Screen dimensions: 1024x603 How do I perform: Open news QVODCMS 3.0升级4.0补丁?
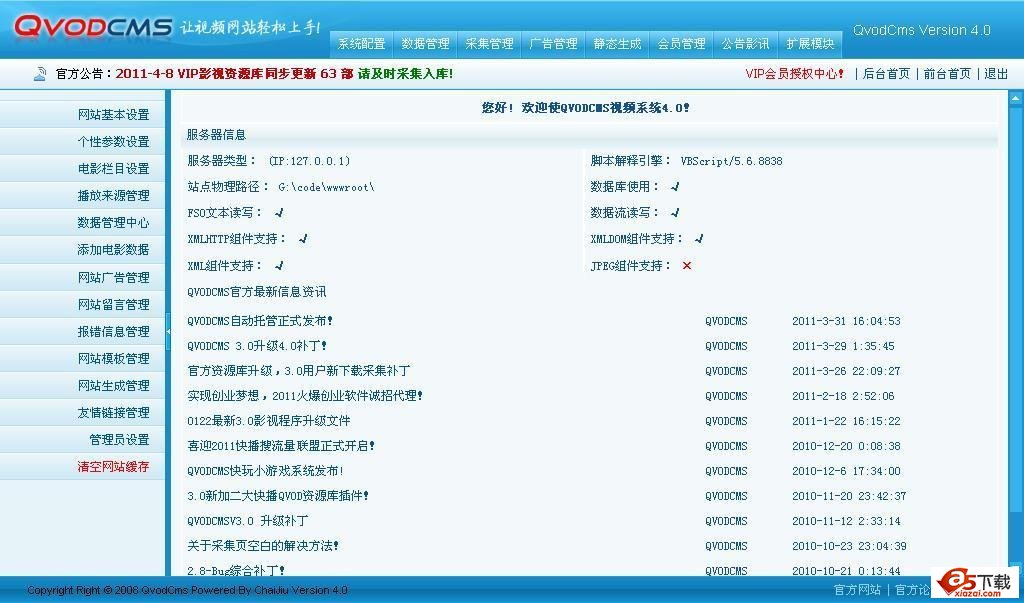coord(257,346)
